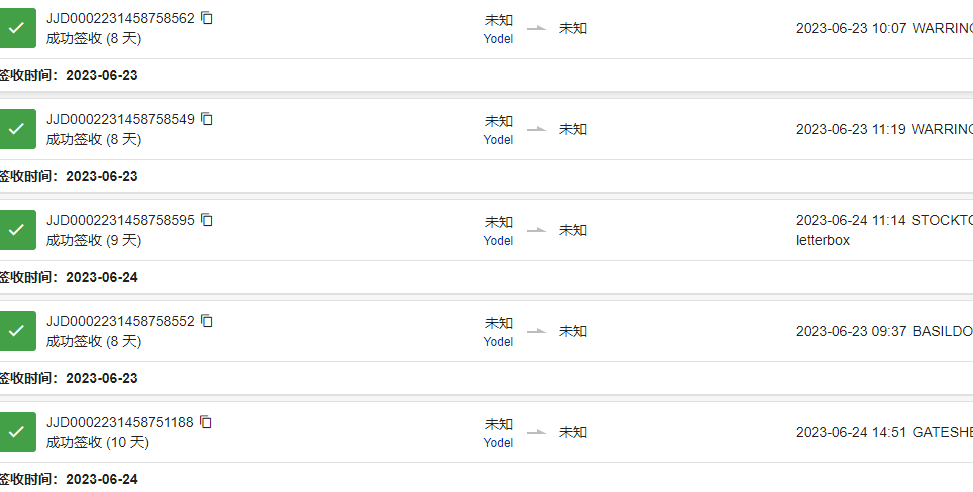Click the 2023-06-24 11:14 STOCKTON event
This screenshot has height=492, width=973.
(x=884, y=230)
